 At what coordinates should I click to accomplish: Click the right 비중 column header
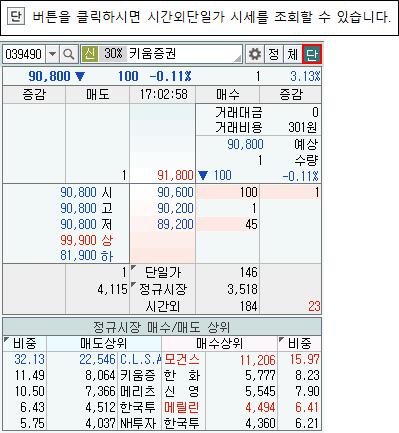(x=299, y=343)
